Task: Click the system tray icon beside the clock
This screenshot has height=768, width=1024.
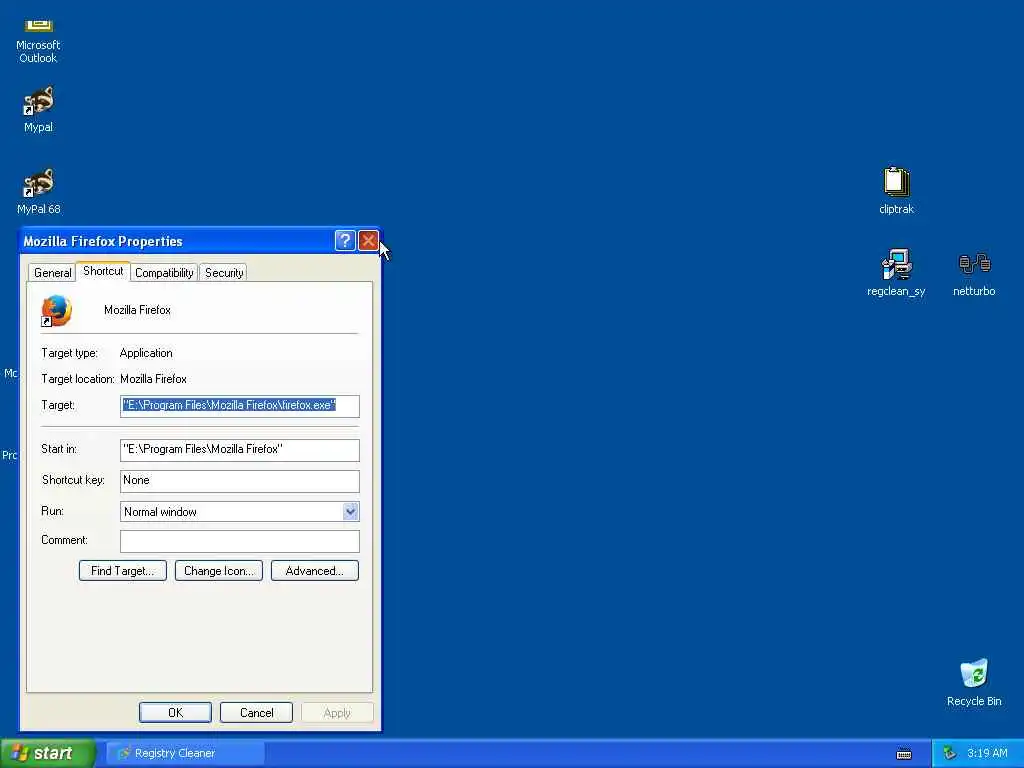Action: 950,753
